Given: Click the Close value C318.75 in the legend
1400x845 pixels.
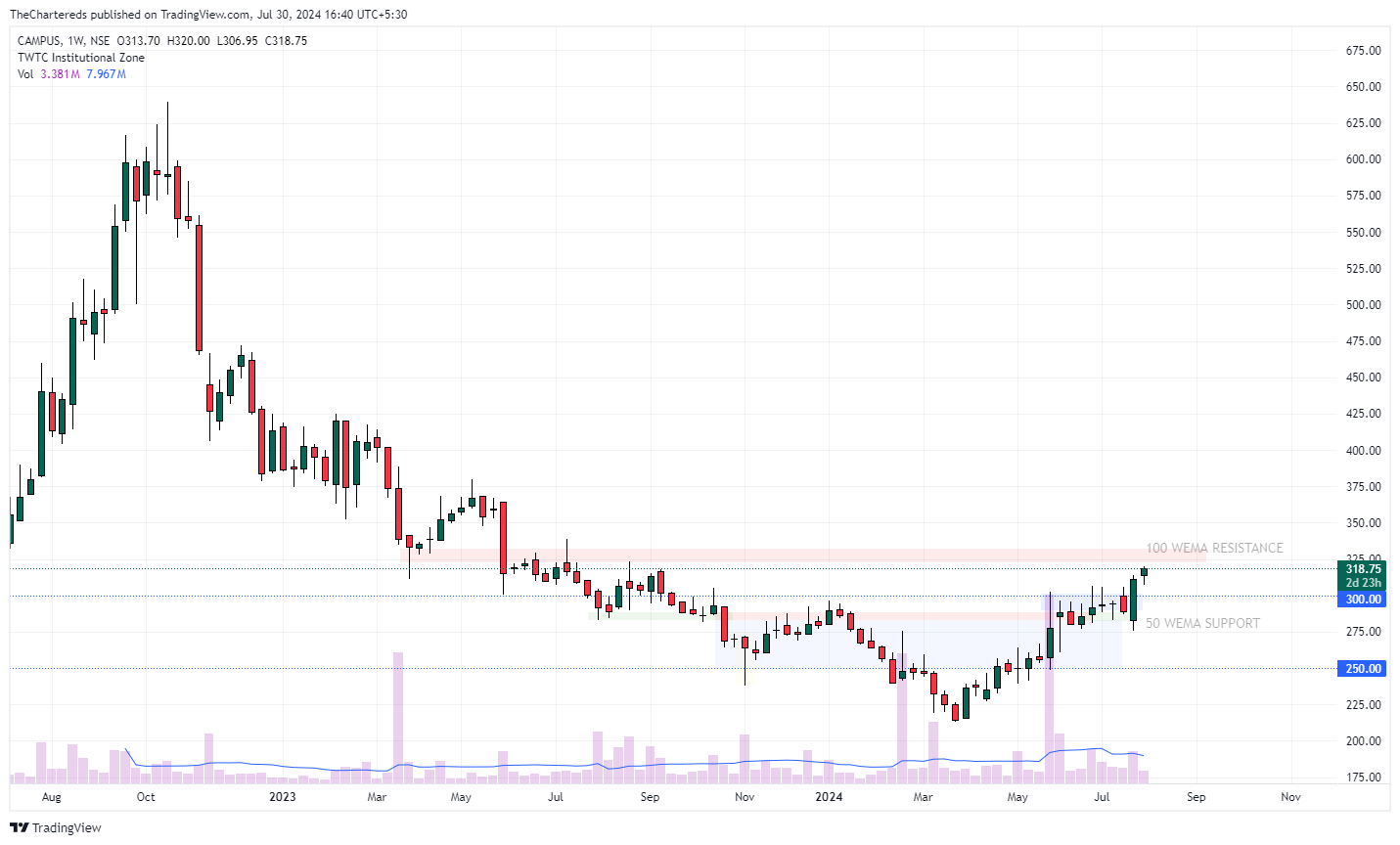Looking at the screenshot, I should pos(287,41).
